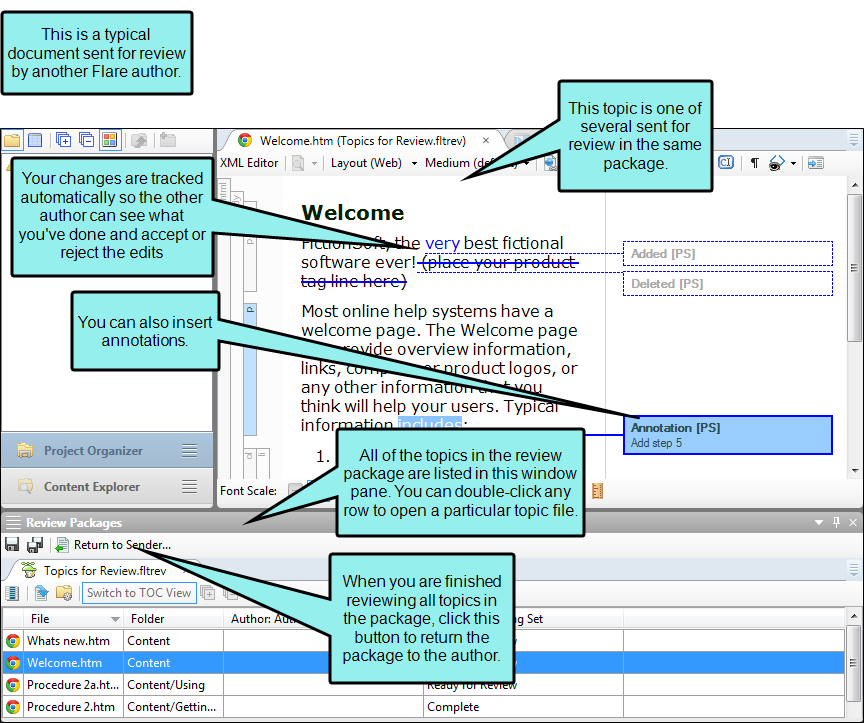Viewport: 864px width, 723px height.
Task: Open the File column sort arrow
Action: 115,619
